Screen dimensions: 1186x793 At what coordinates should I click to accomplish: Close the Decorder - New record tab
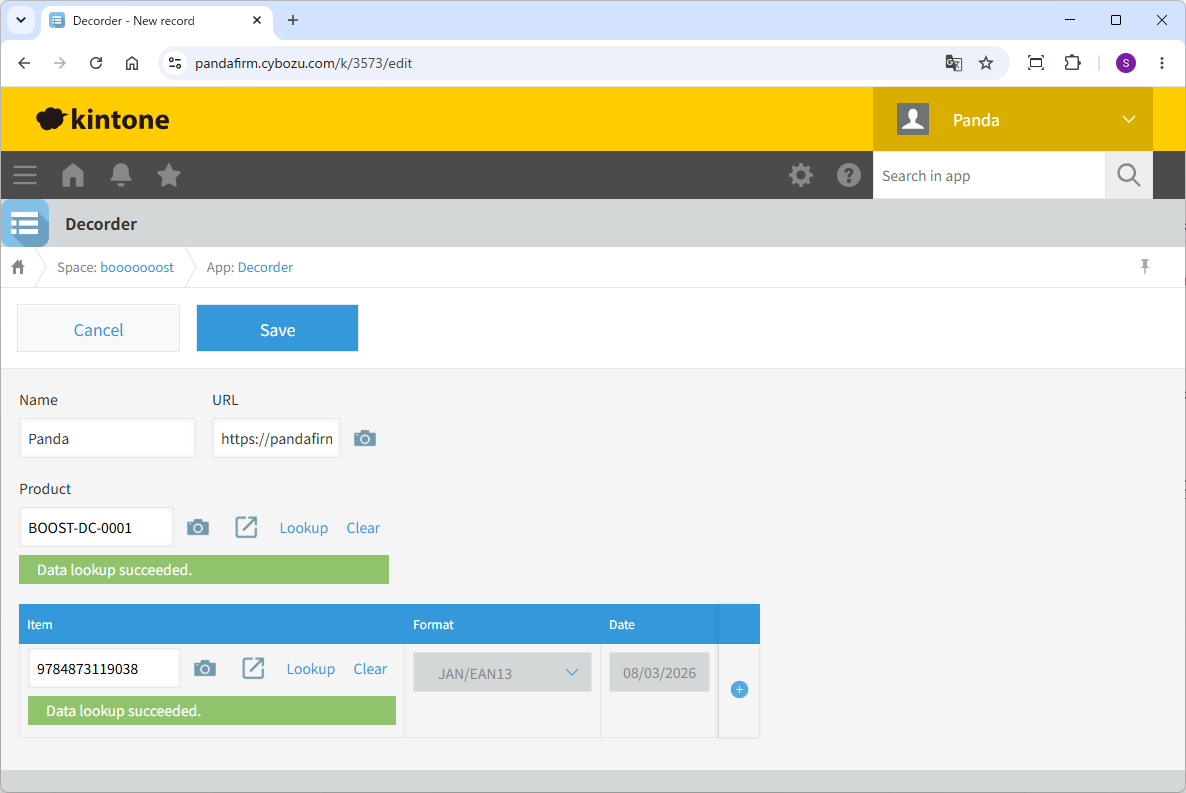coord(257,20)
